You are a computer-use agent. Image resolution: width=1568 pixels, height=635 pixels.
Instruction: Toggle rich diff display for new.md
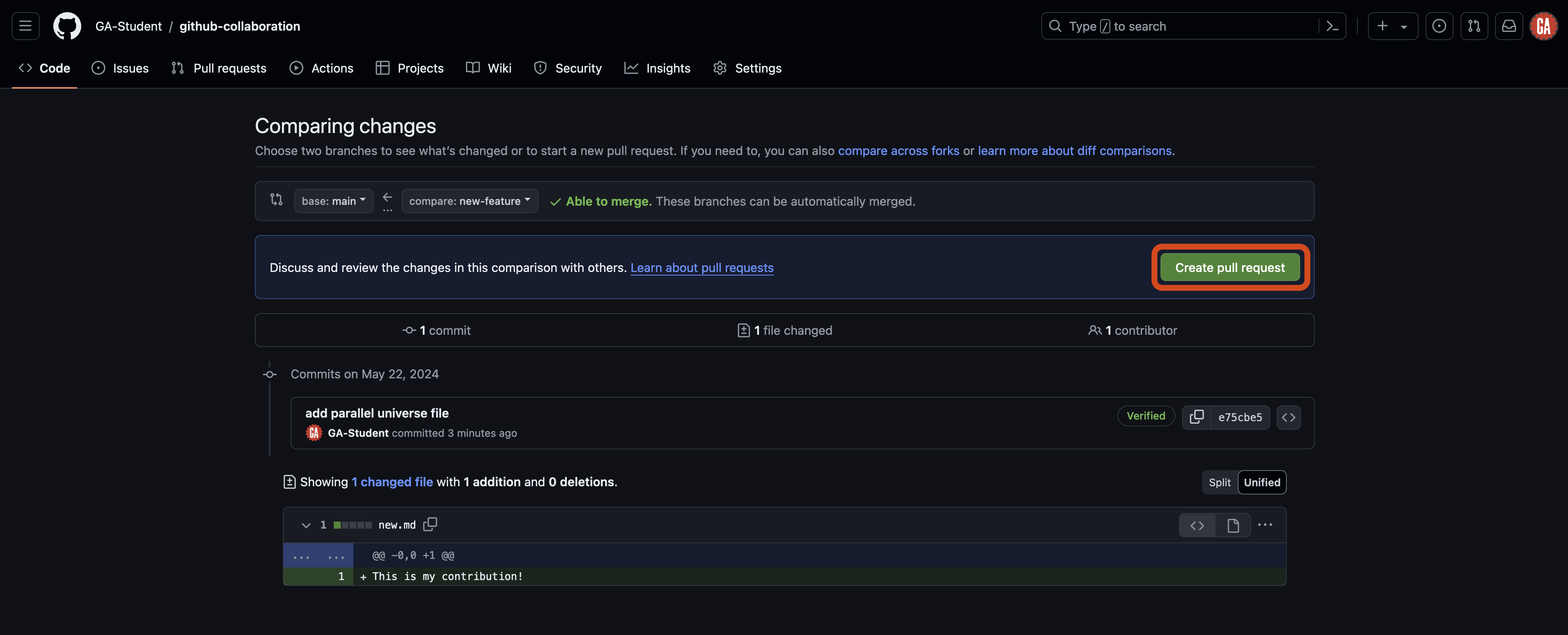coord(1233,525)
